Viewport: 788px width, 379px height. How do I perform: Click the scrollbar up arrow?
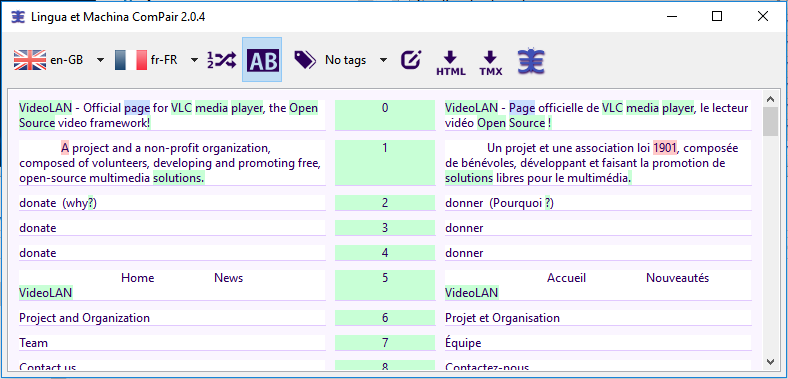(x=769, y=98)
